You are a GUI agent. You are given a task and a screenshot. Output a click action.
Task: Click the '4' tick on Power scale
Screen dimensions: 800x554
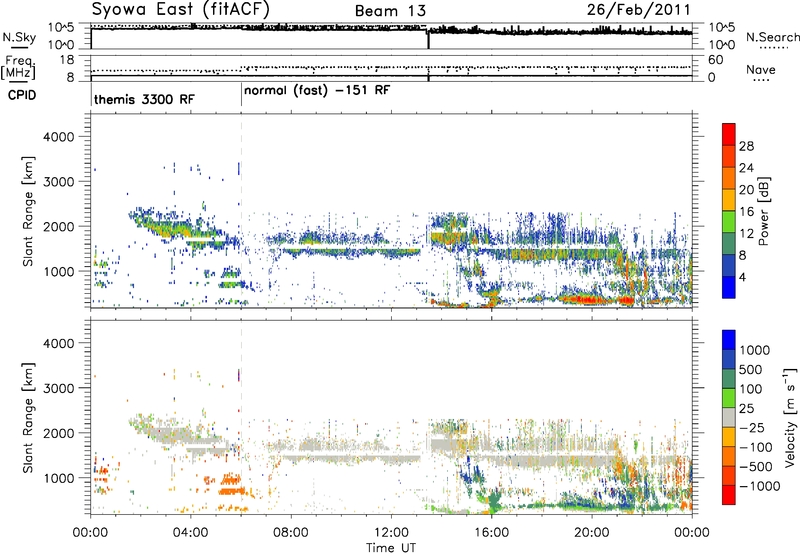coord(742,277)
